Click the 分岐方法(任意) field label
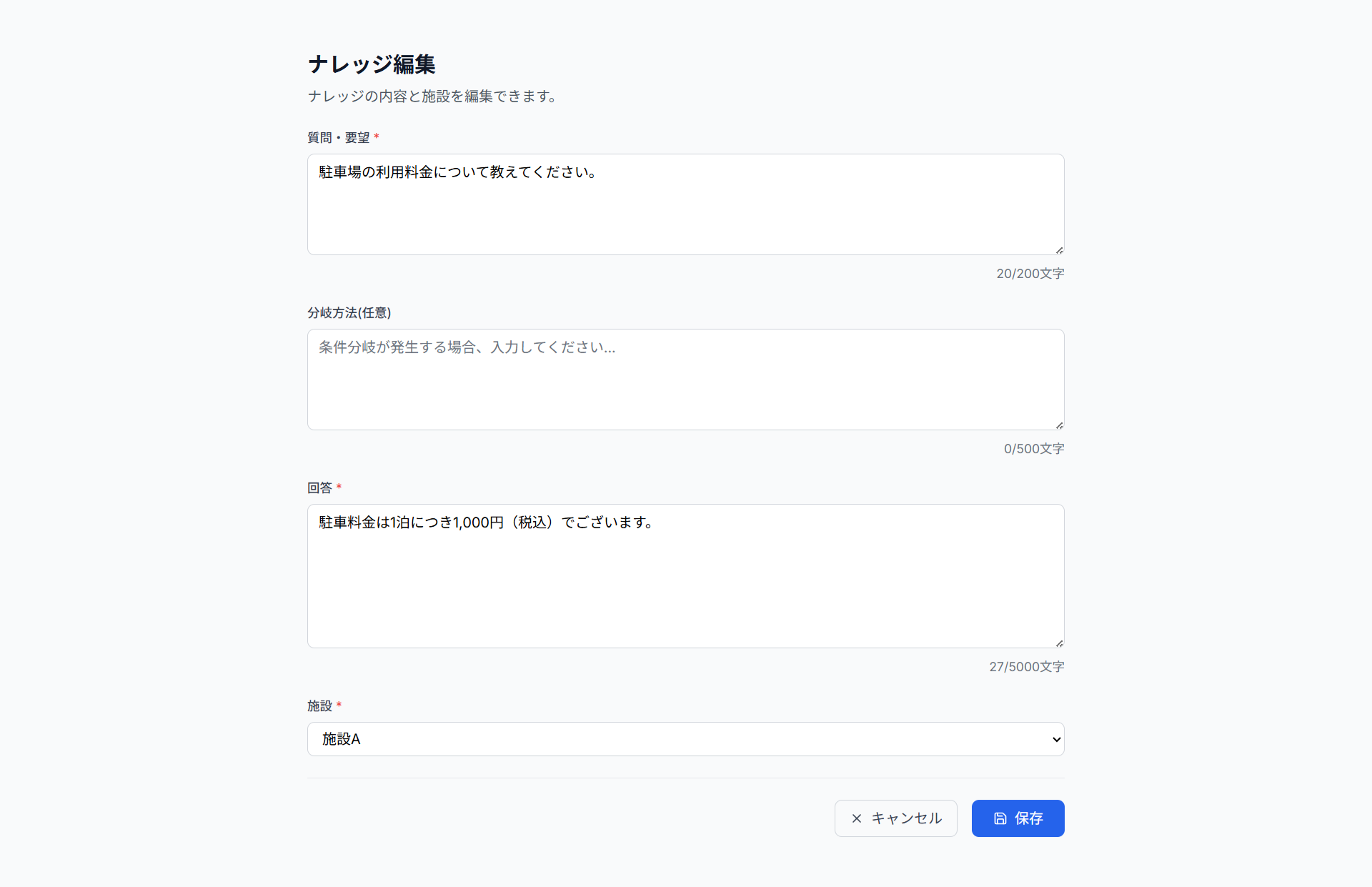The height and width of the screenshot is (887, 1372). [349, 312]
